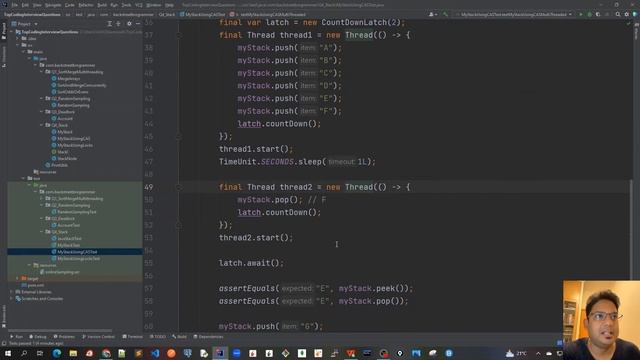
Task: Open the Version Control tool window
Action: click(98, 337)
